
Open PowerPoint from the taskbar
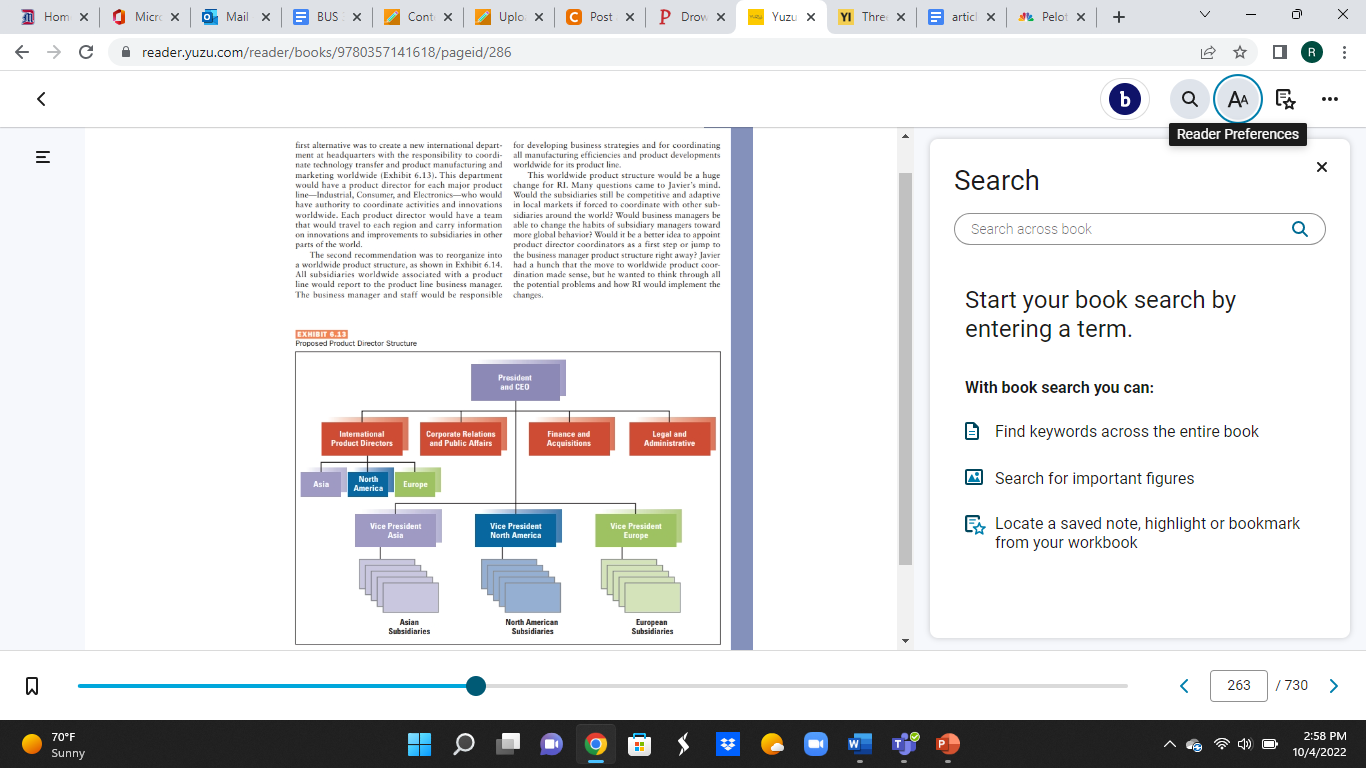pyautogui.click(x=947, y=744)
